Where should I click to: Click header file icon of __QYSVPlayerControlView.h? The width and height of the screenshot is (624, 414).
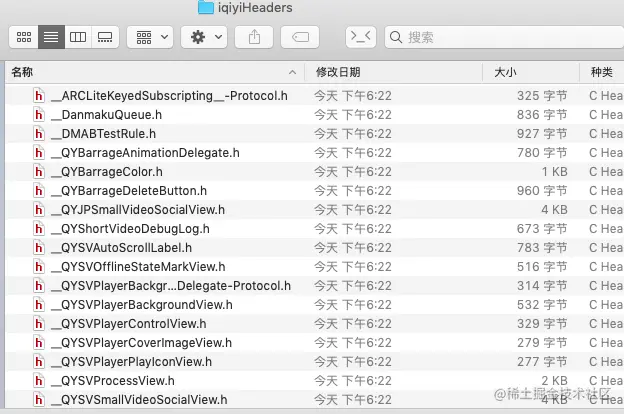coord(39,324)
